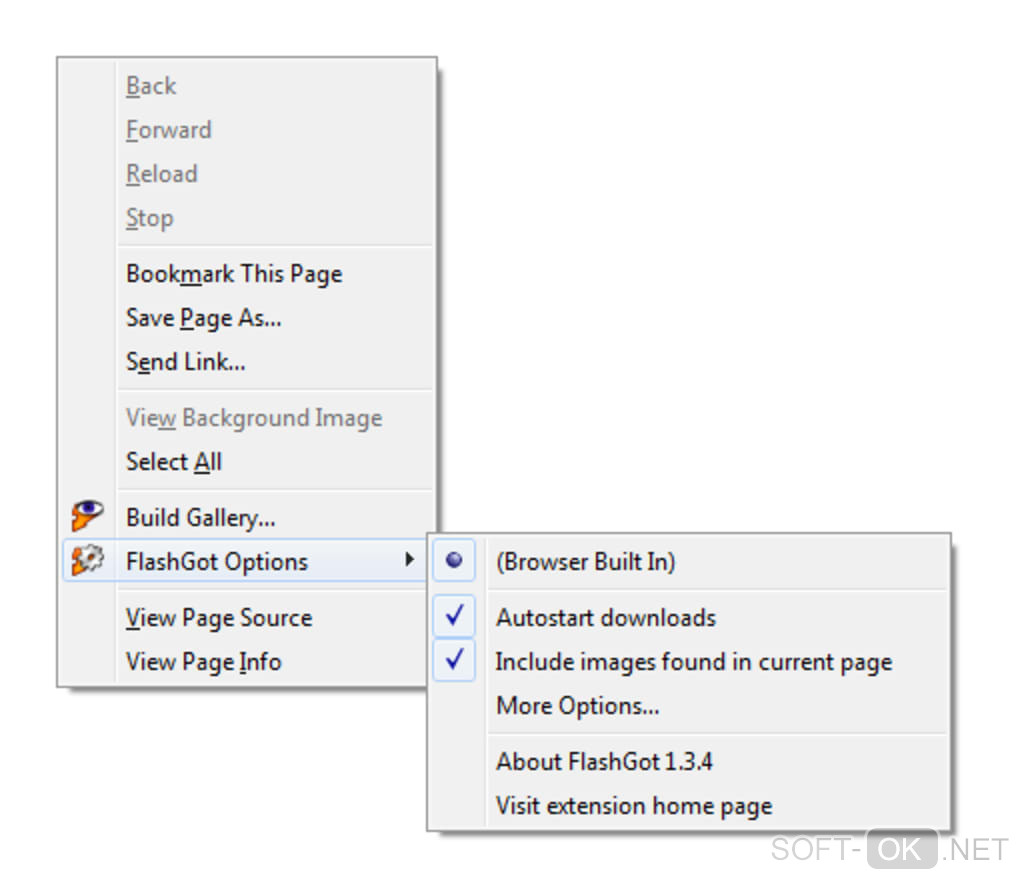Click About FlashGot 1.3.4
This screenshot has width=1020, height=874.
coord(604,762)
